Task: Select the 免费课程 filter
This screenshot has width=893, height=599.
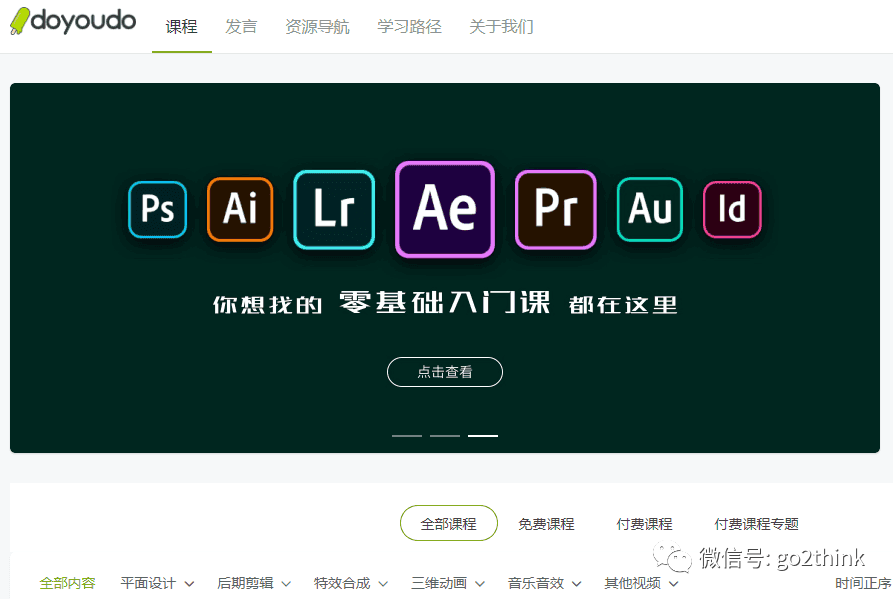Action: click(x=546, y=524)
